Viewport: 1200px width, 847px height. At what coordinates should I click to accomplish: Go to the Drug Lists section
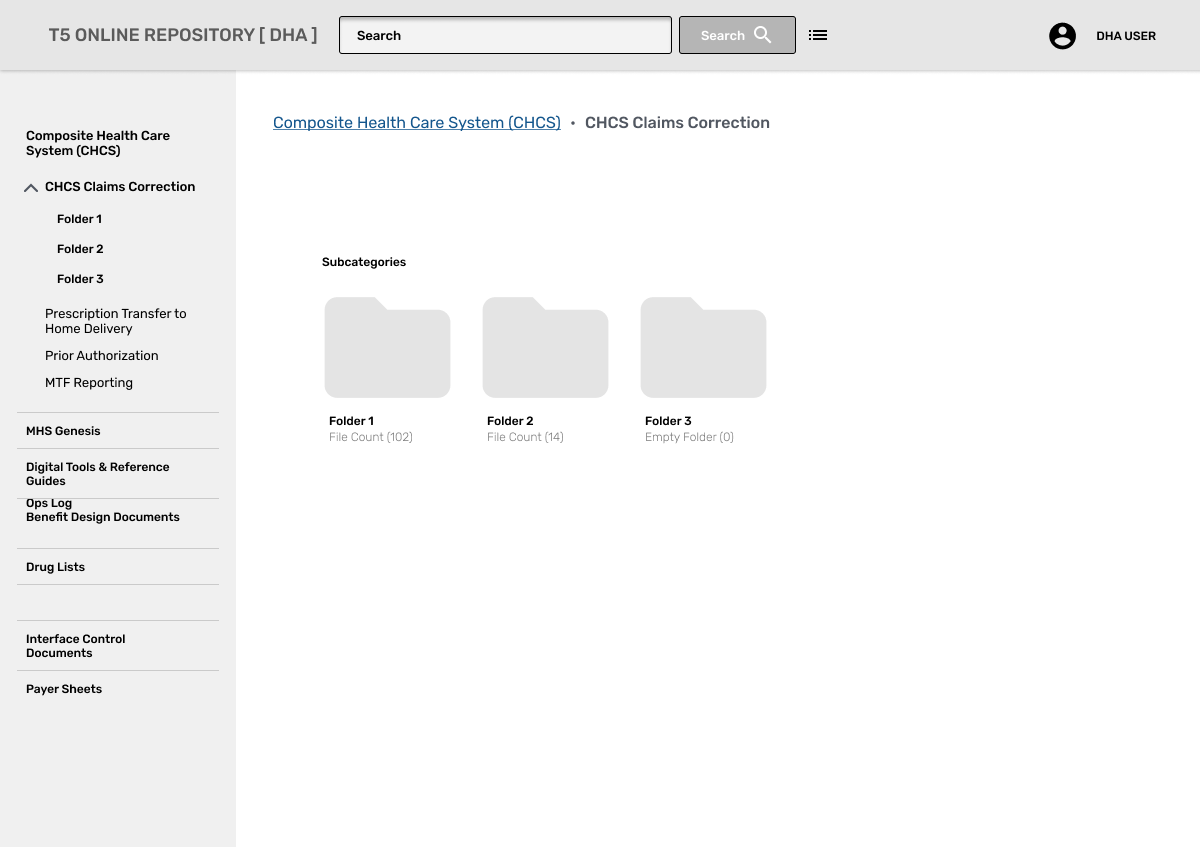55,567
